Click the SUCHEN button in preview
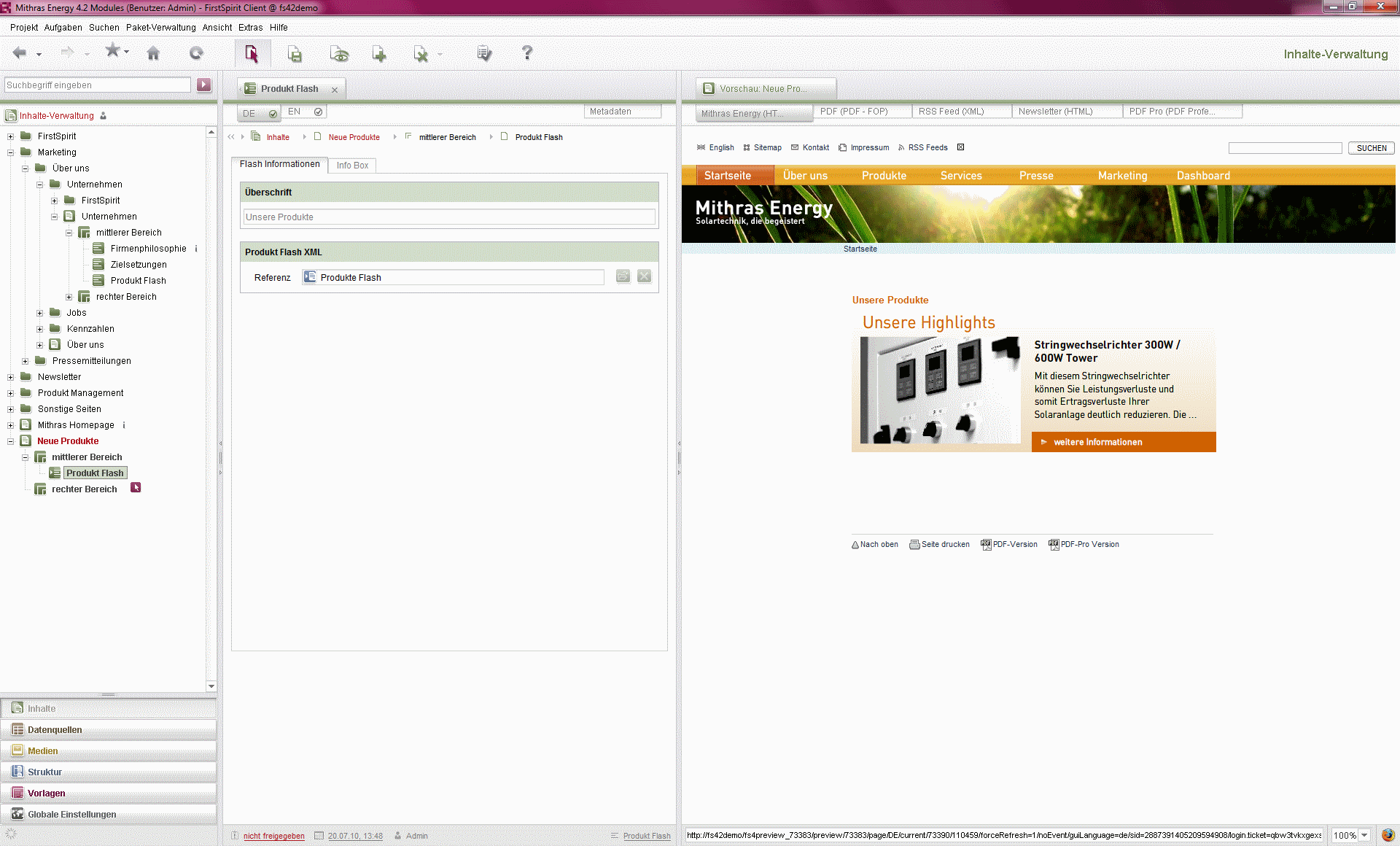This screenshot has height=846, width=1400. [1372, 148]
